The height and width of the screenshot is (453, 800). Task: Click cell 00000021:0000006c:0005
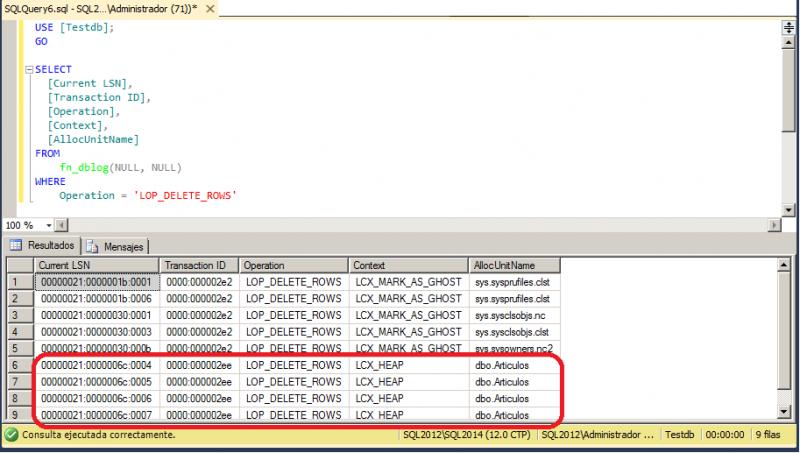pos(97,382)
